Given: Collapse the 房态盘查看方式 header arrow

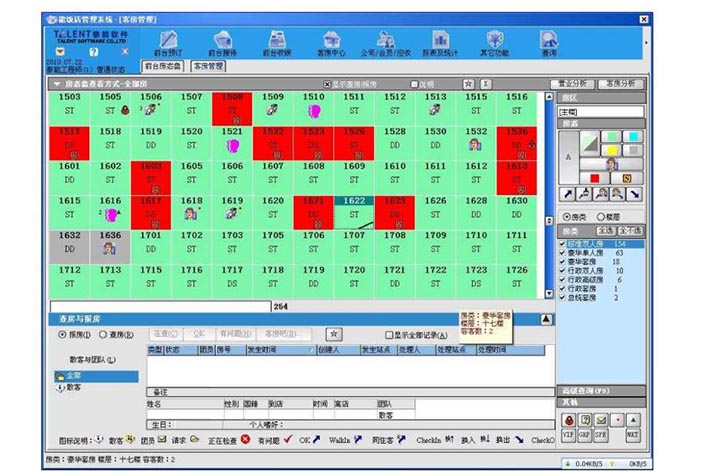Looking at the screenshot, I should pos(58,84).
